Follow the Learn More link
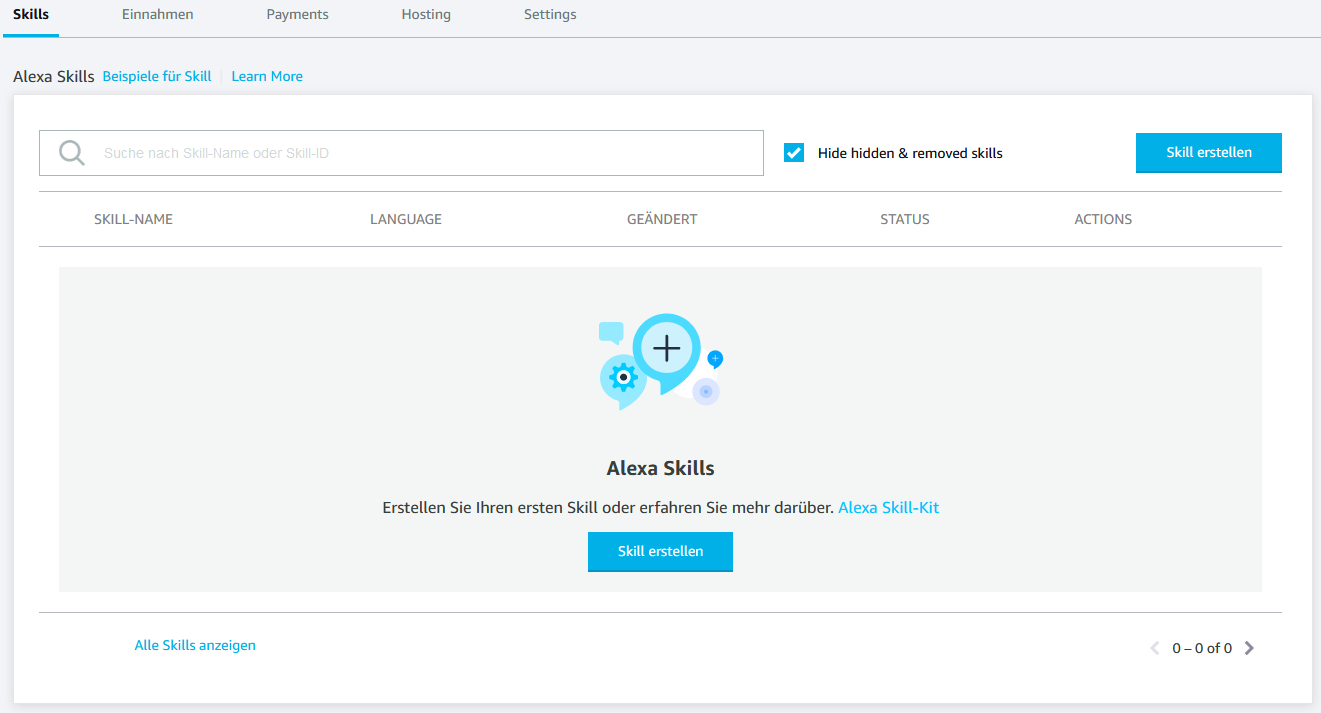 [x=267, y=76]
